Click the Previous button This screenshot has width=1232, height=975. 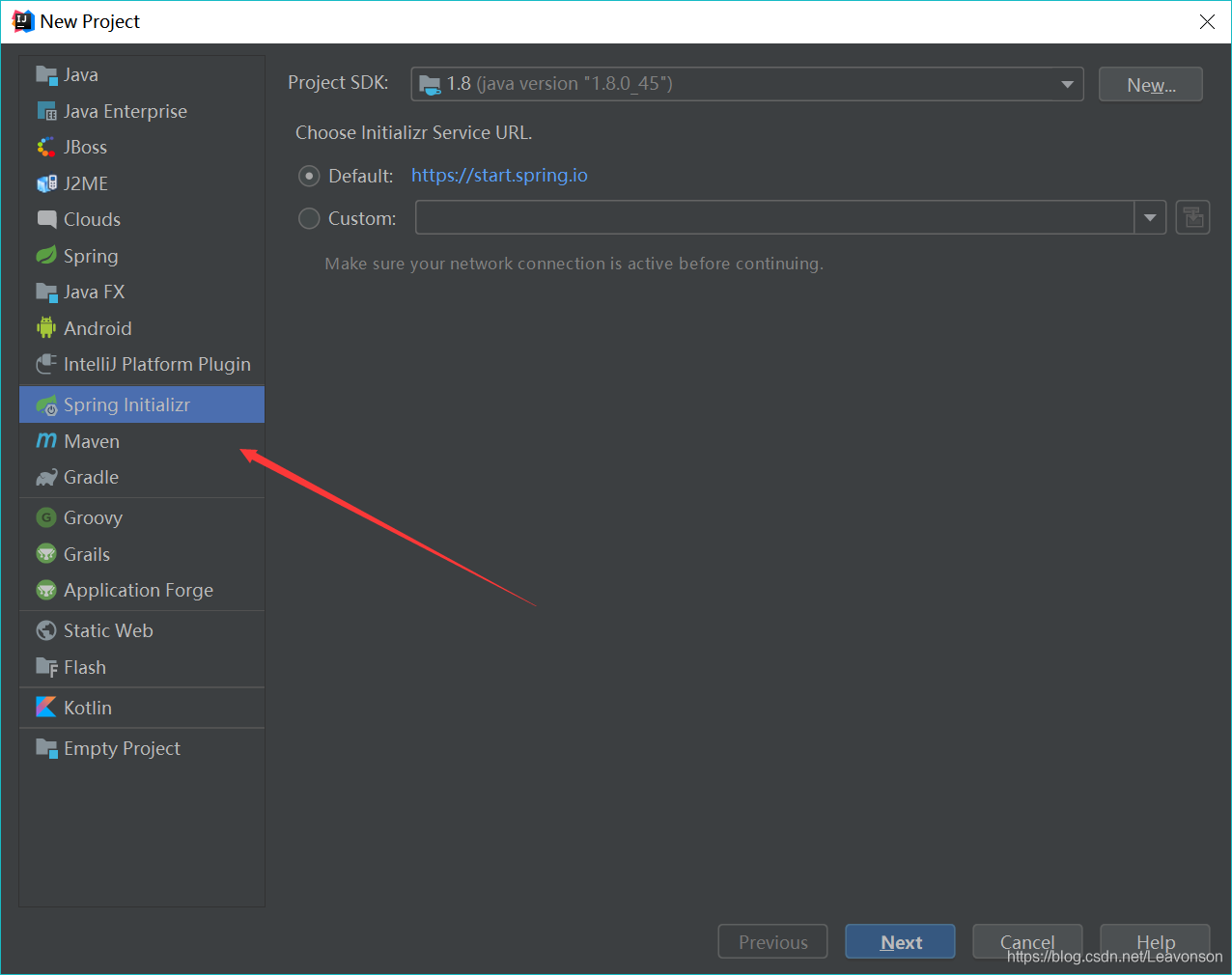tap(772, 942)
